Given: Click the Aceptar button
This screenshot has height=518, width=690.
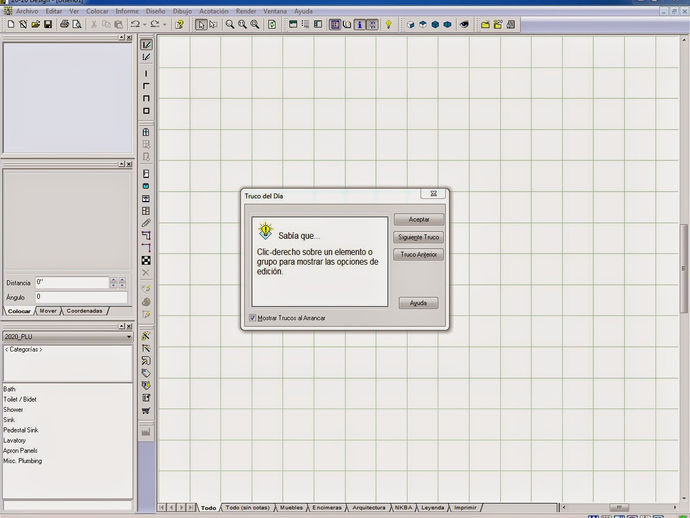Looking at the screenshot, I should [419, 219].
